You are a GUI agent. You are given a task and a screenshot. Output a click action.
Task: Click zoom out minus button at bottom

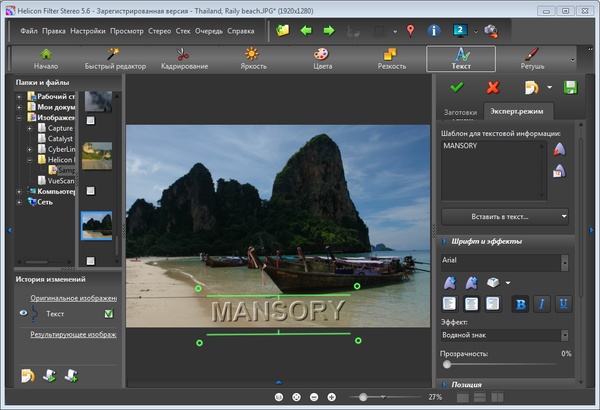314,397
